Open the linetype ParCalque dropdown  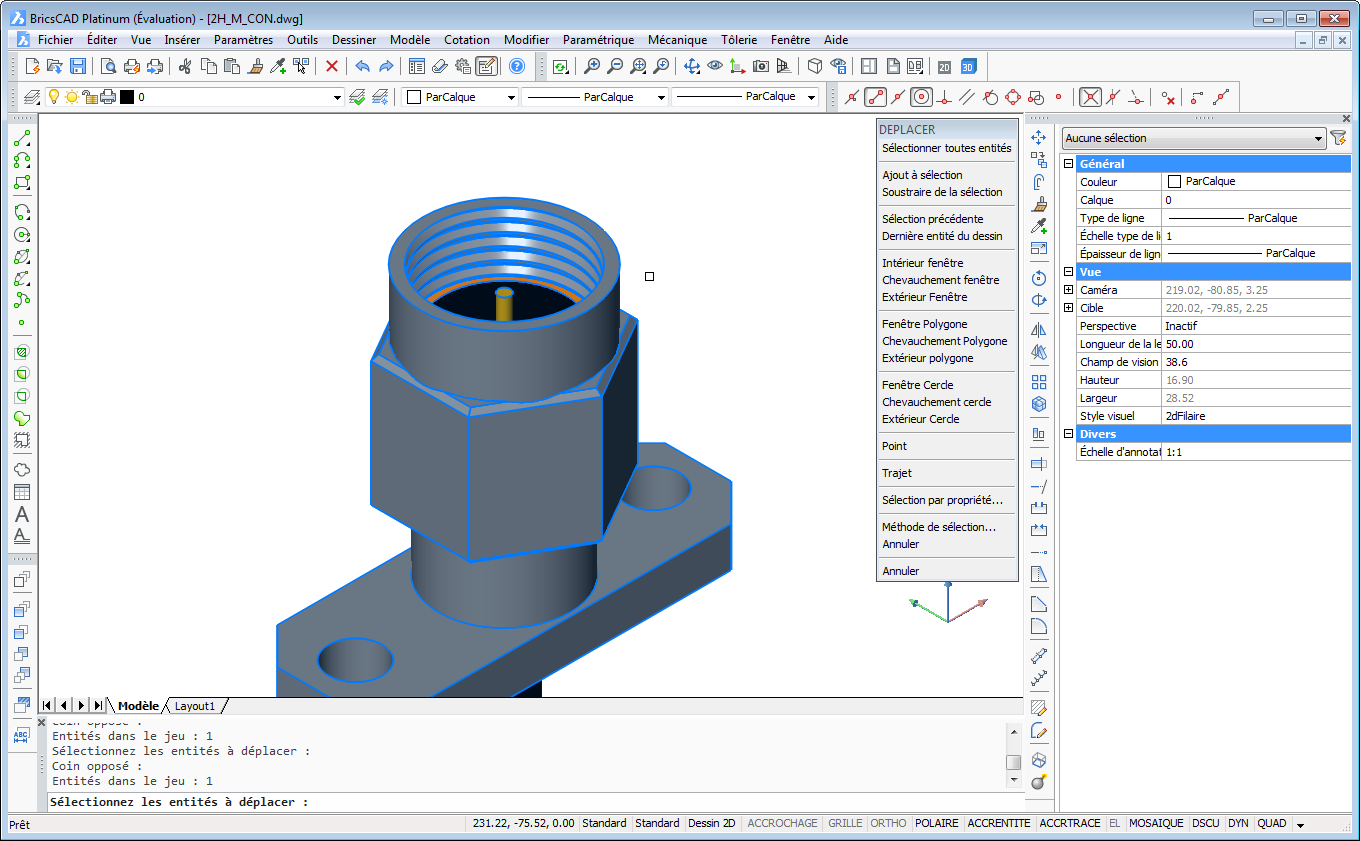coord(661,97)
